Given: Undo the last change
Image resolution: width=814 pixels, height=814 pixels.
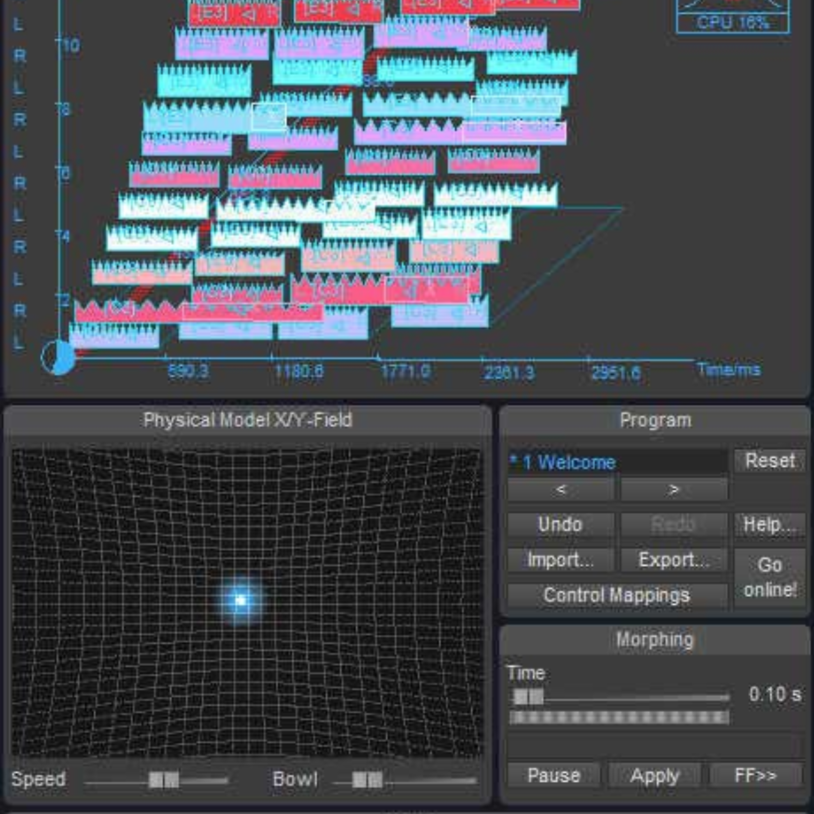Looking at the screenshot, I should click(560, 525).
